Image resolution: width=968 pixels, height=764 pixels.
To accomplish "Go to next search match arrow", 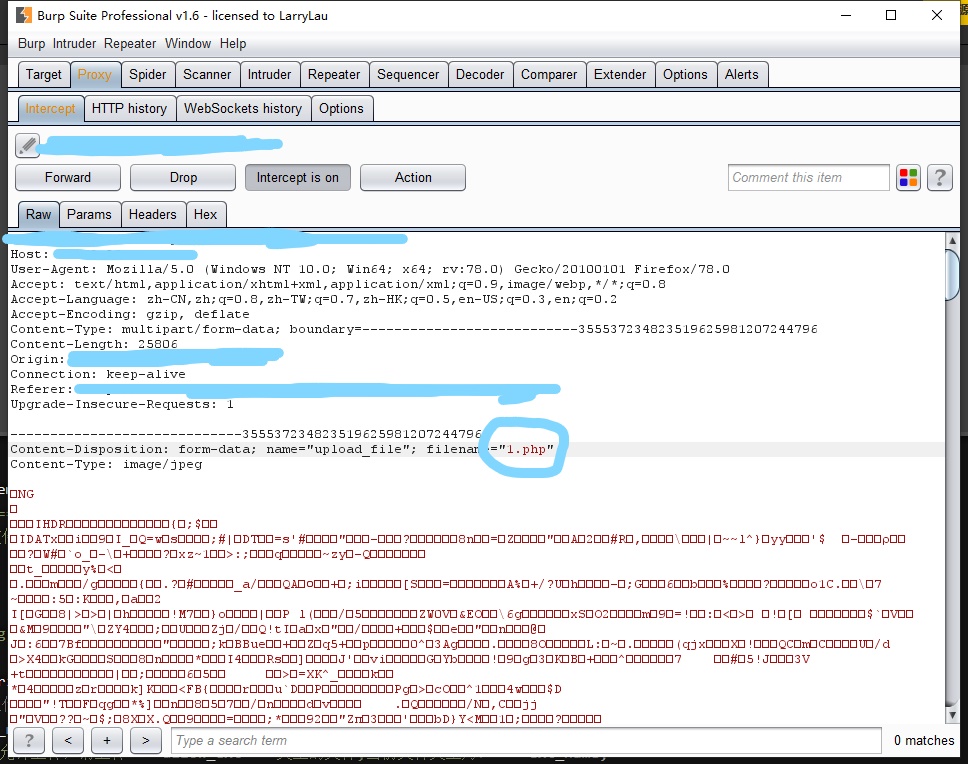I will (145, 740).
